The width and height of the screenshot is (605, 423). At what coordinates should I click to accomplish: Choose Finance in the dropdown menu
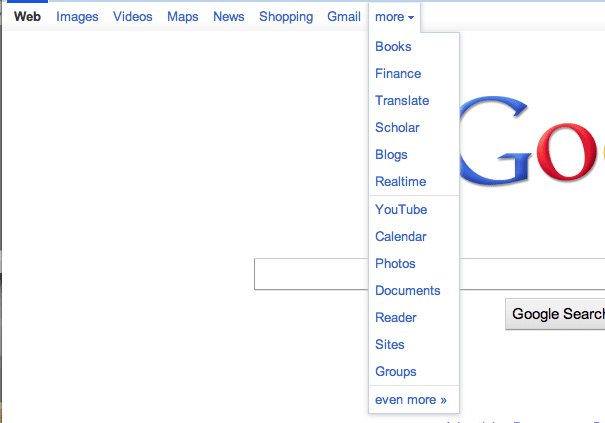(x=398, y=74)
